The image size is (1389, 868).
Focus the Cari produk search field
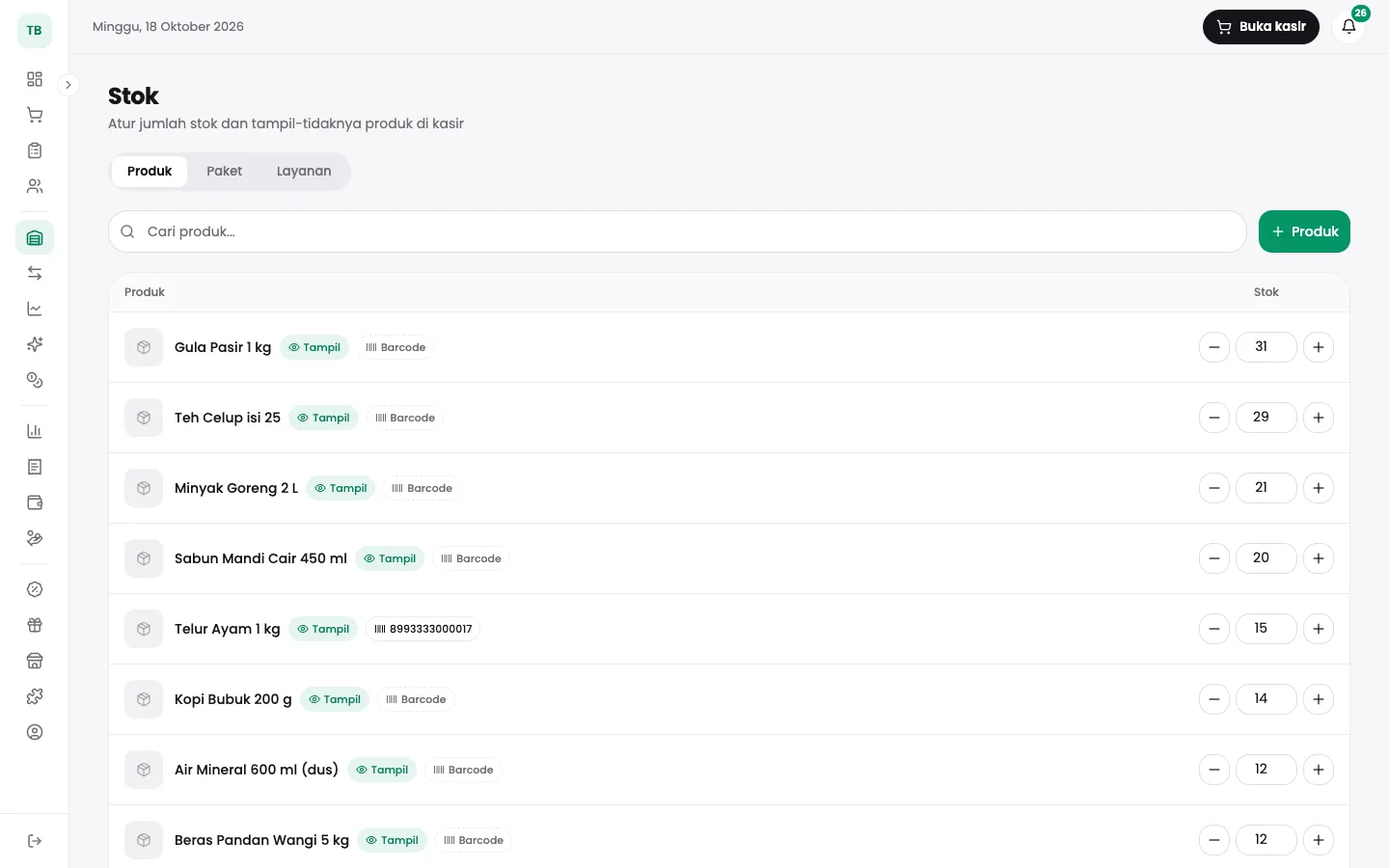point(677,231)
